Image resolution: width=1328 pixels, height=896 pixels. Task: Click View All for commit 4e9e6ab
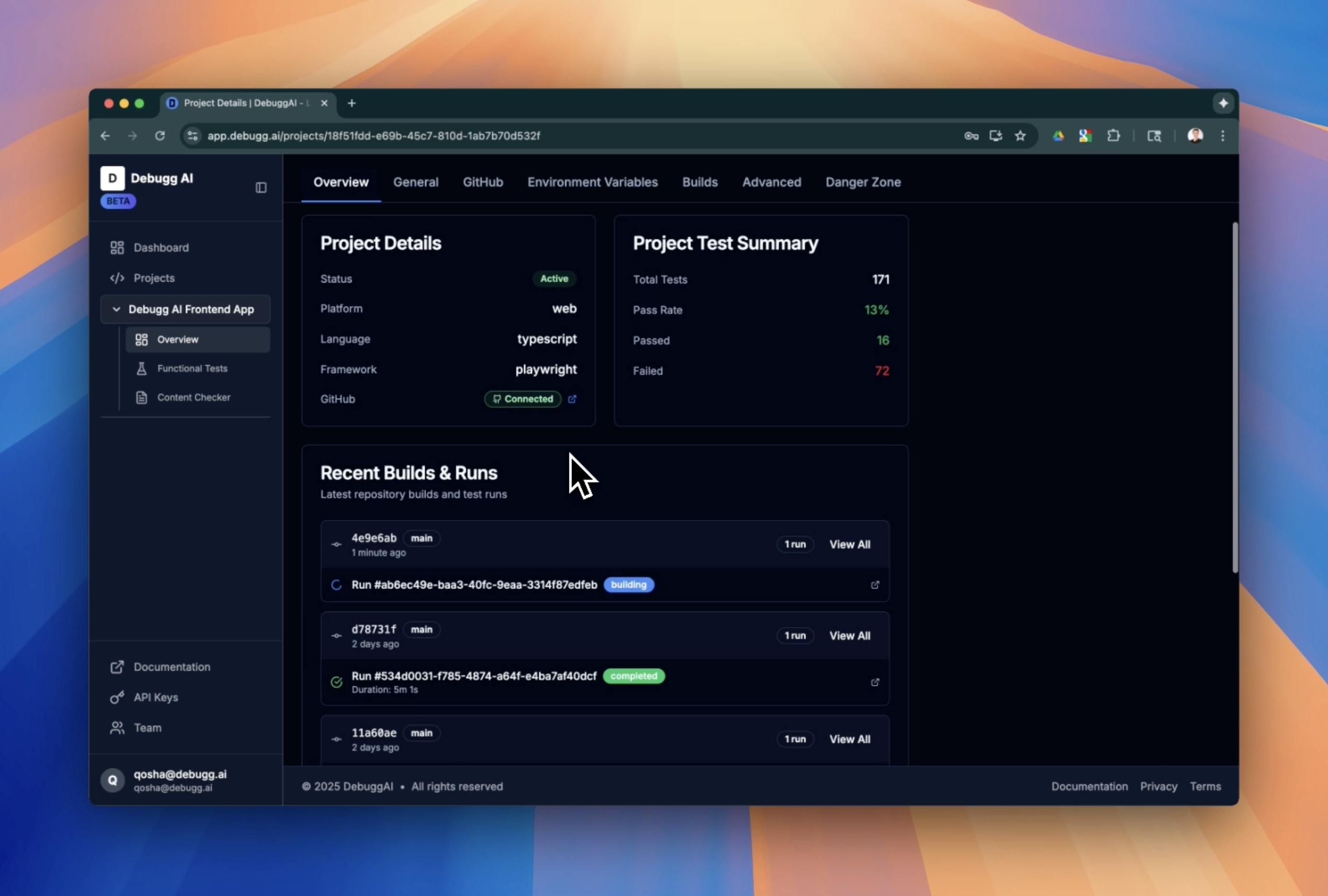coord(849,544)
